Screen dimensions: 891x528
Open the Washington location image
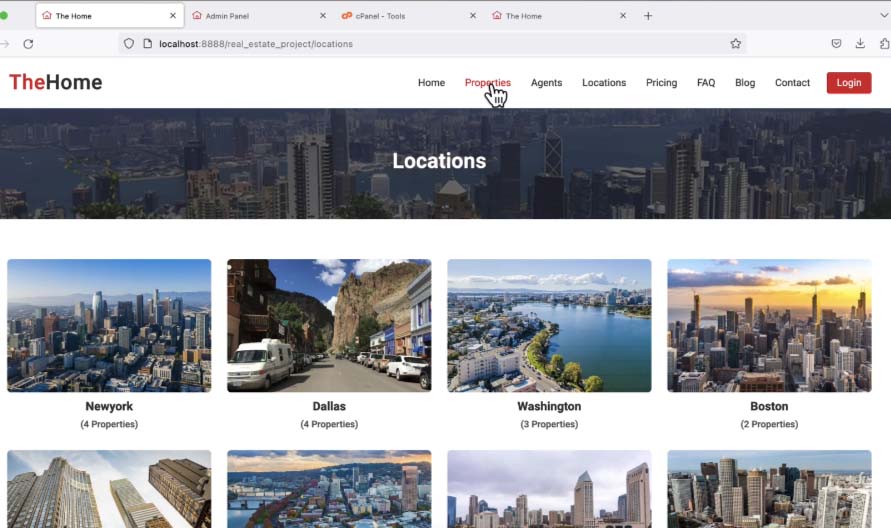coord(549,325)
